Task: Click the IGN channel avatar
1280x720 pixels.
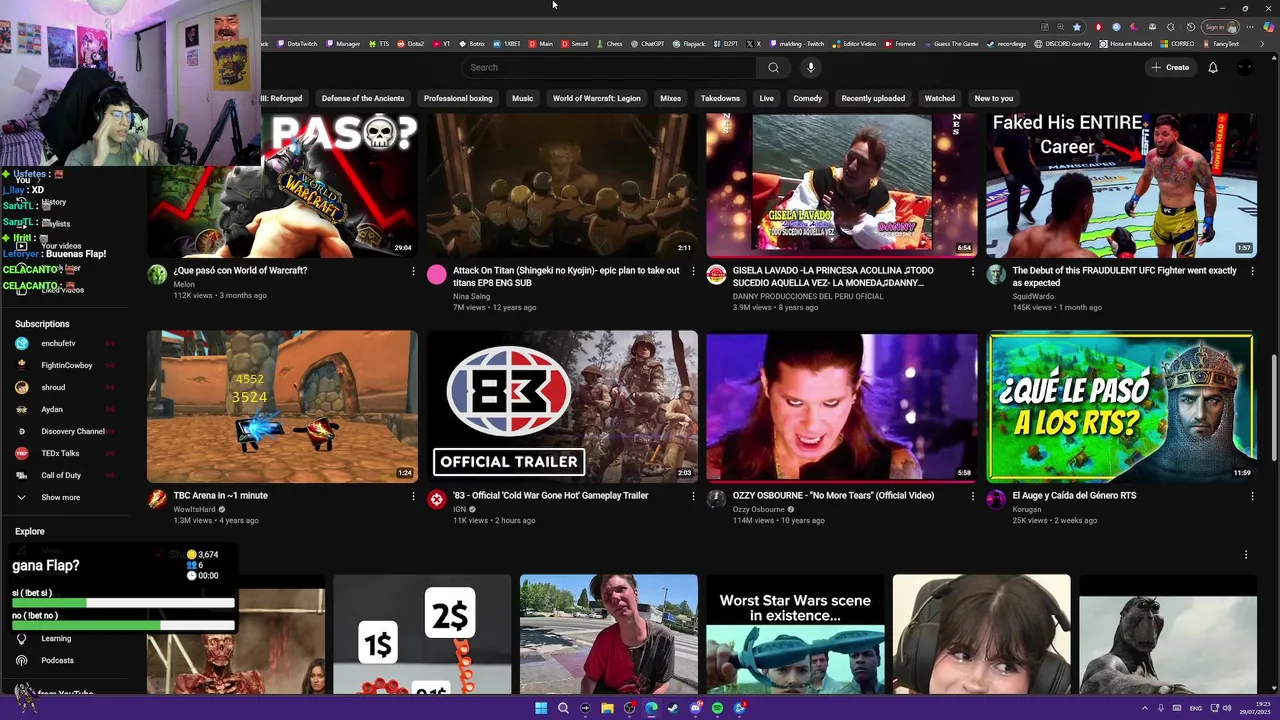Action: pyautogui.click(x=437, y=500)
